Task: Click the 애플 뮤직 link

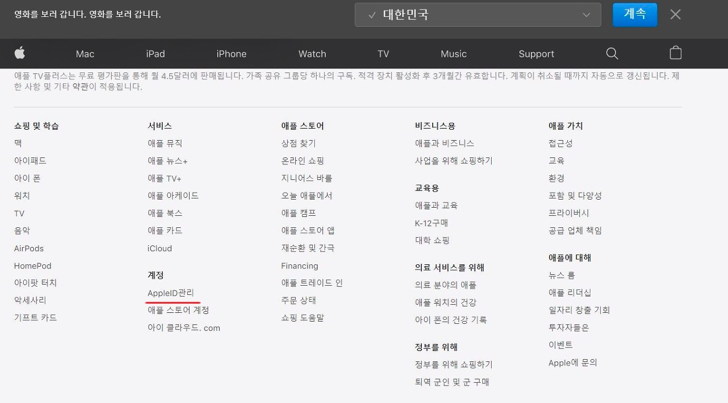Action: point(165,143)
